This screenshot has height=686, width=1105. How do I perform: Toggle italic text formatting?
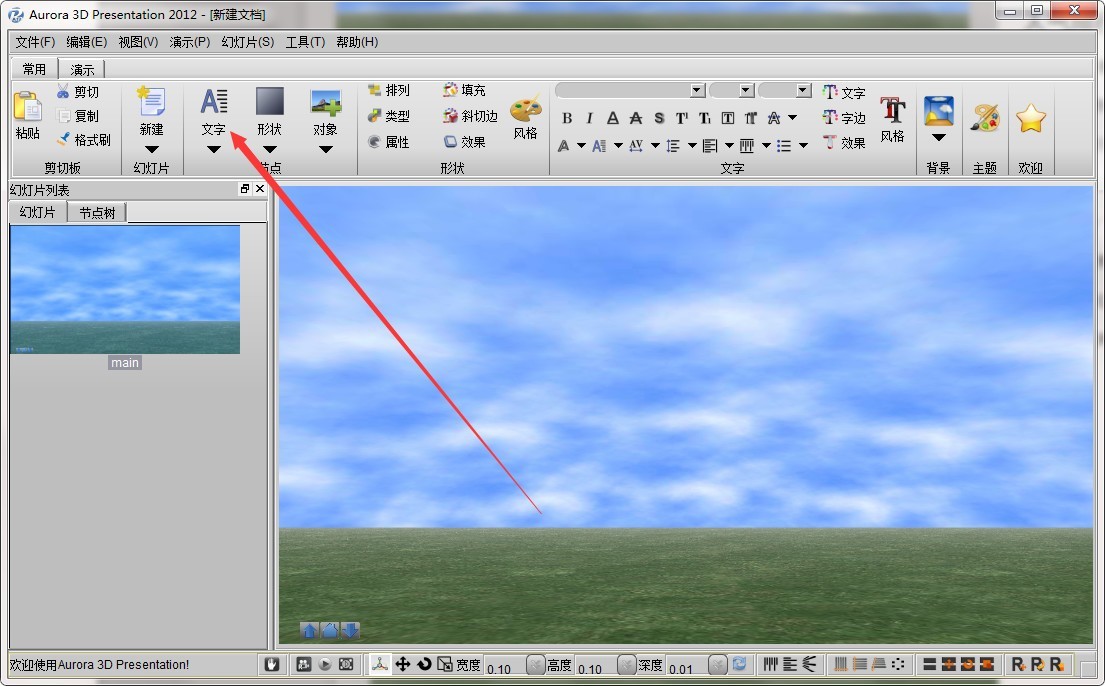(589, 117)
